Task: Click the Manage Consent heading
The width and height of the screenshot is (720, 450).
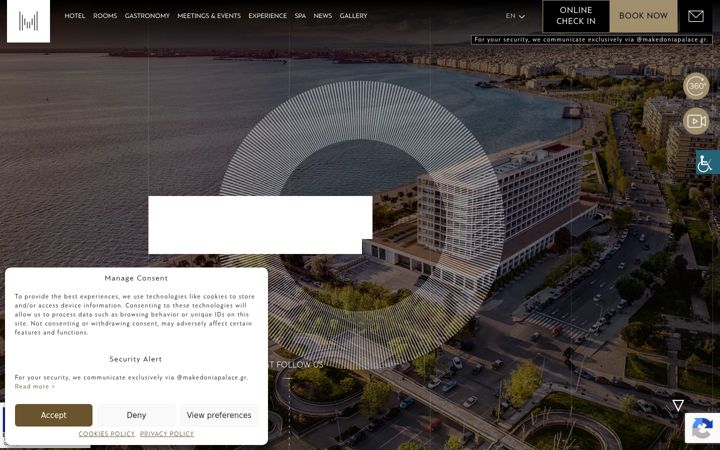Action: (x=136, y=278)
